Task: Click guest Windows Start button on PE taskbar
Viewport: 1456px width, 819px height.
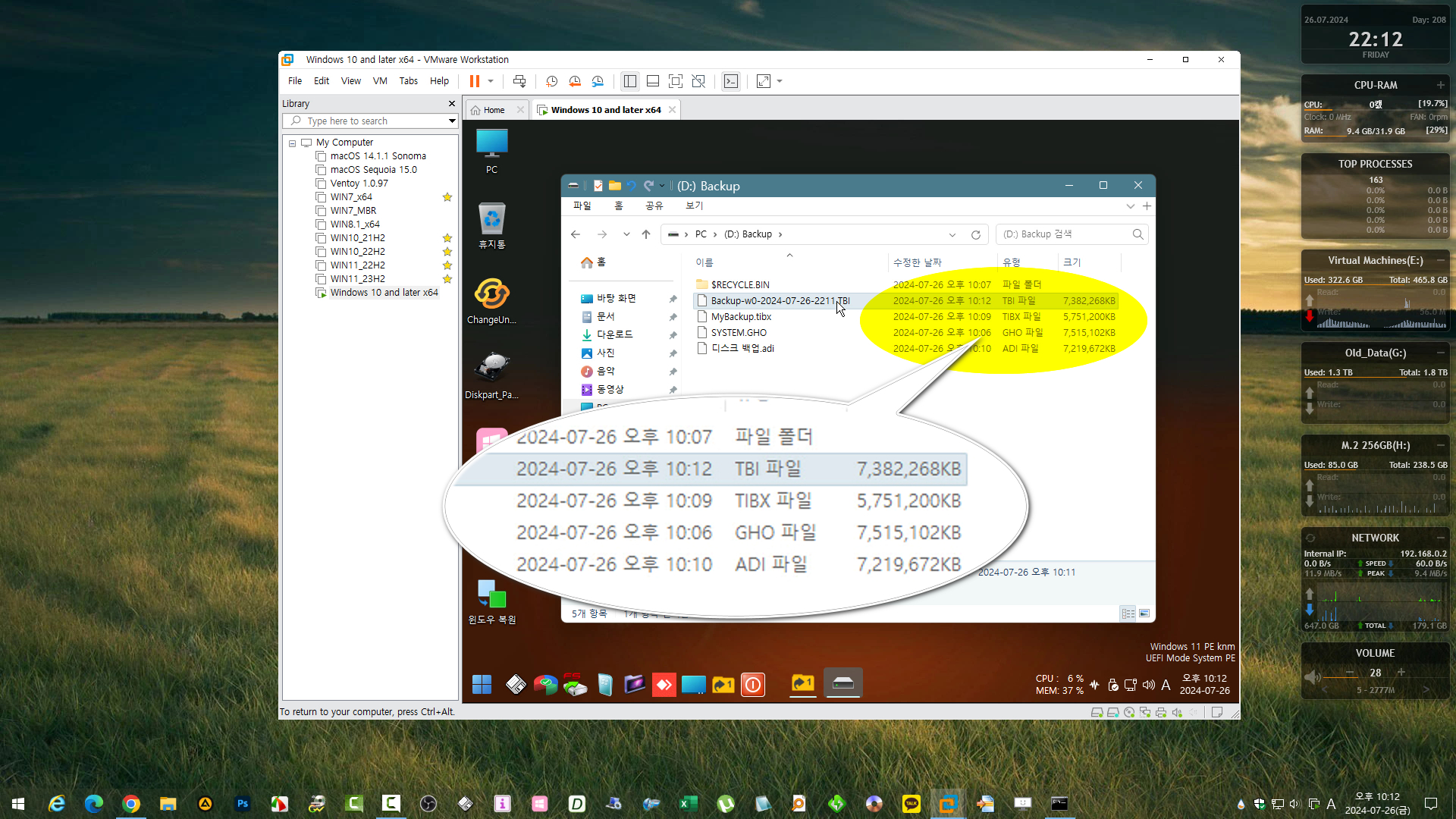Action: [x=482, y=685]
